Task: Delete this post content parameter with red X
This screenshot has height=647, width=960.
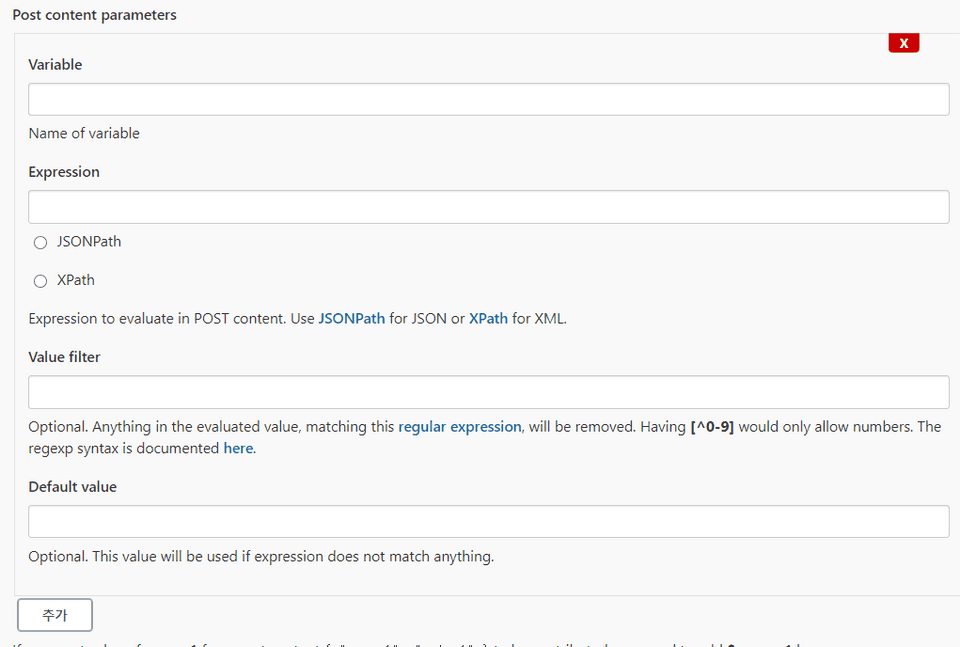Action: coord(903,43)
